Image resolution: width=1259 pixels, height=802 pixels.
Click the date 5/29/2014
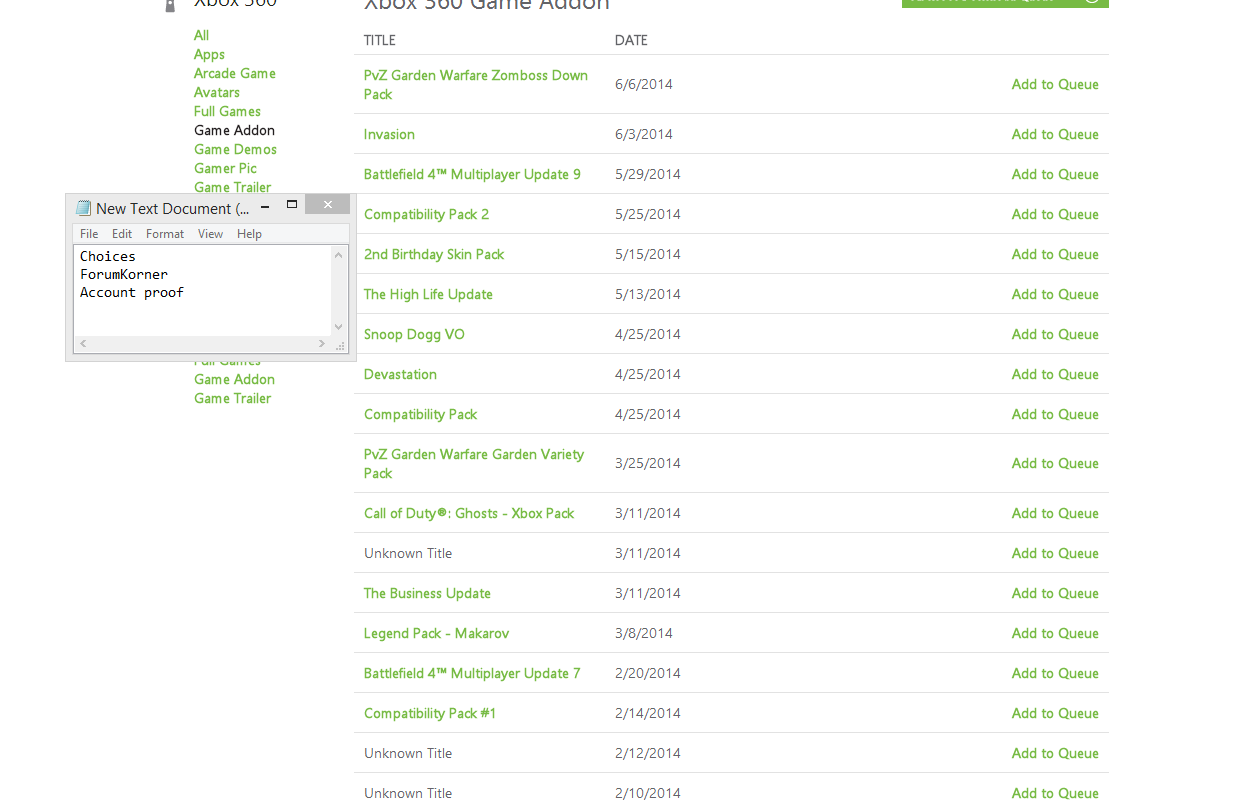(648, 174)
